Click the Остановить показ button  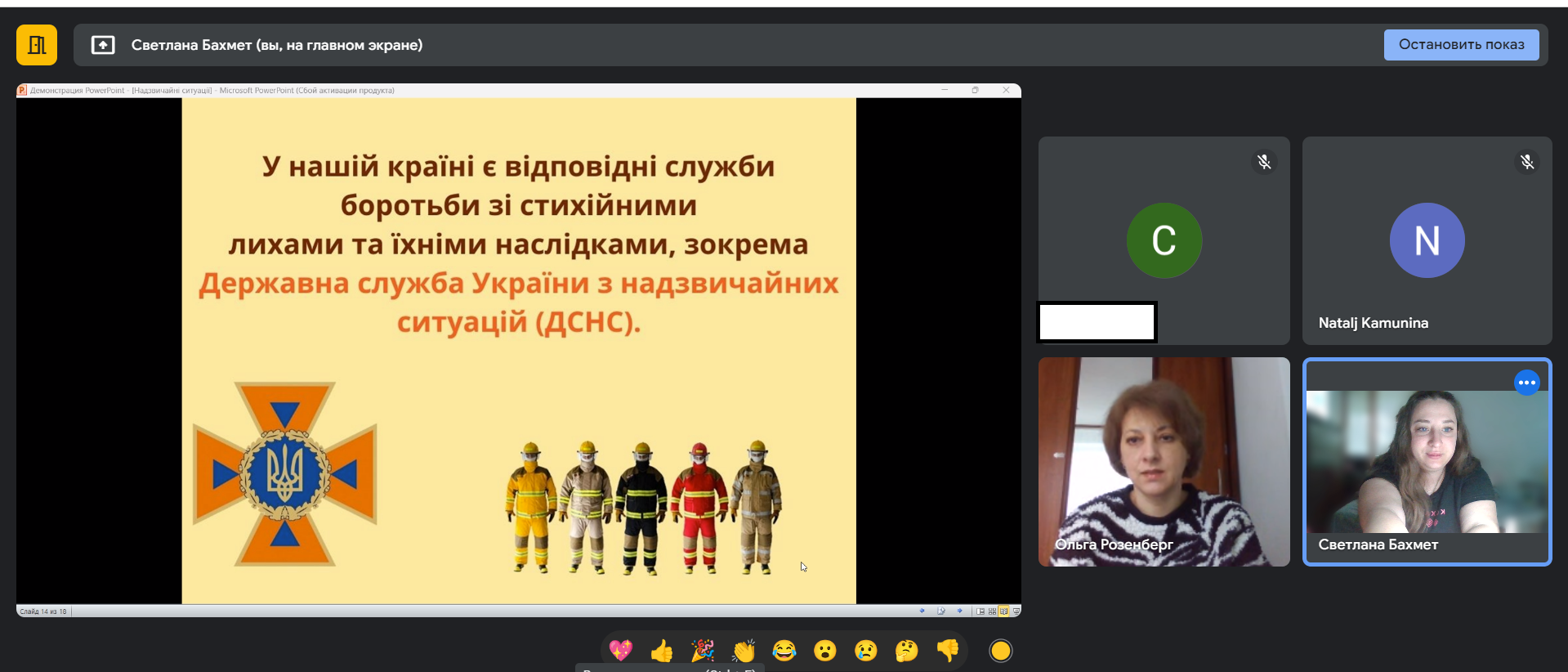point(1461,45)
